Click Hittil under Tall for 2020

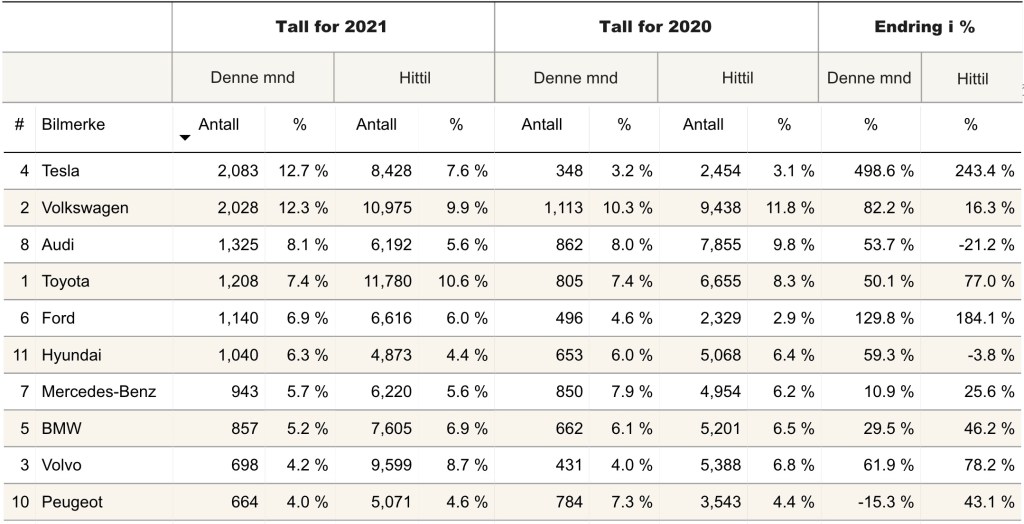pyautogui.click(x=737, y=78)
